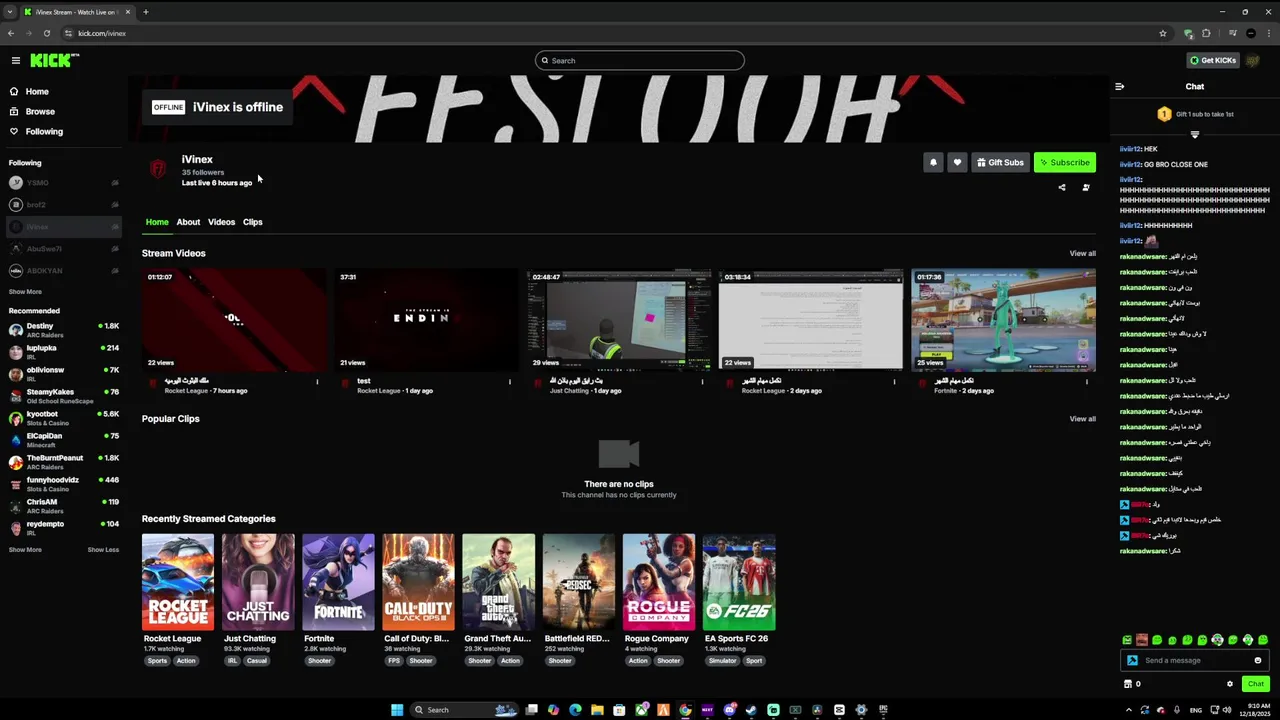Screen dimensions: 1280x720
Task: Open new browser tab
Action: (145, 12)
